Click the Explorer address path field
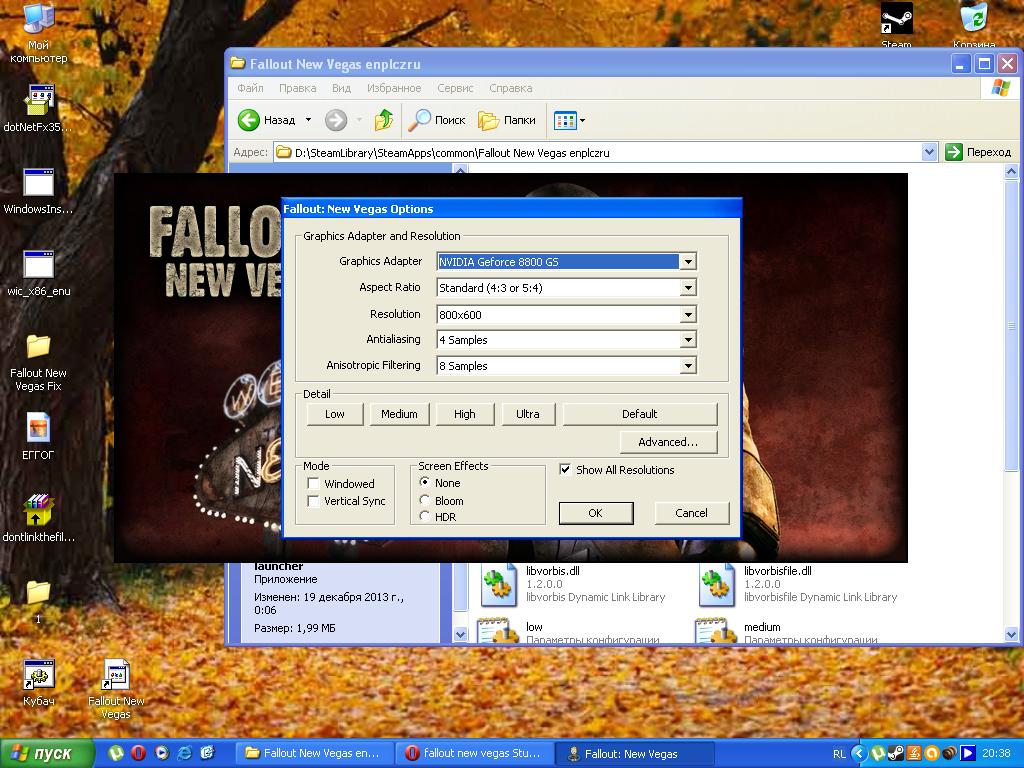Screen dimensions: 1024x768 pyautogui.click(x=598, y=153)
